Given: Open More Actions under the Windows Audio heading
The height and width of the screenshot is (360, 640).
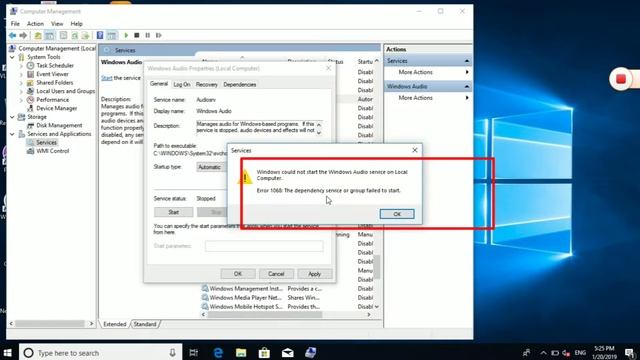Looking at the screenshot, I should (415, 98).
